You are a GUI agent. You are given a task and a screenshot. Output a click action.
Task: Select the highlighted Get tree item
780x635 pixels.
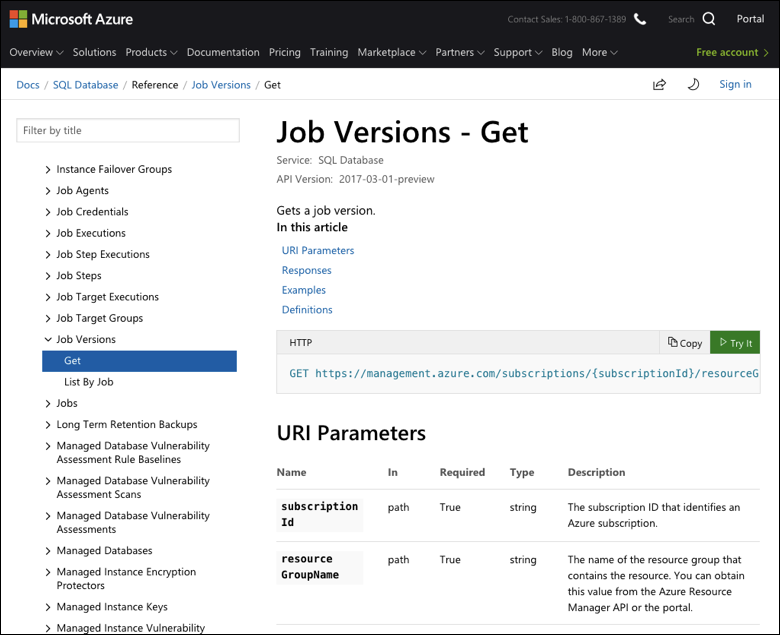point(139,361)
